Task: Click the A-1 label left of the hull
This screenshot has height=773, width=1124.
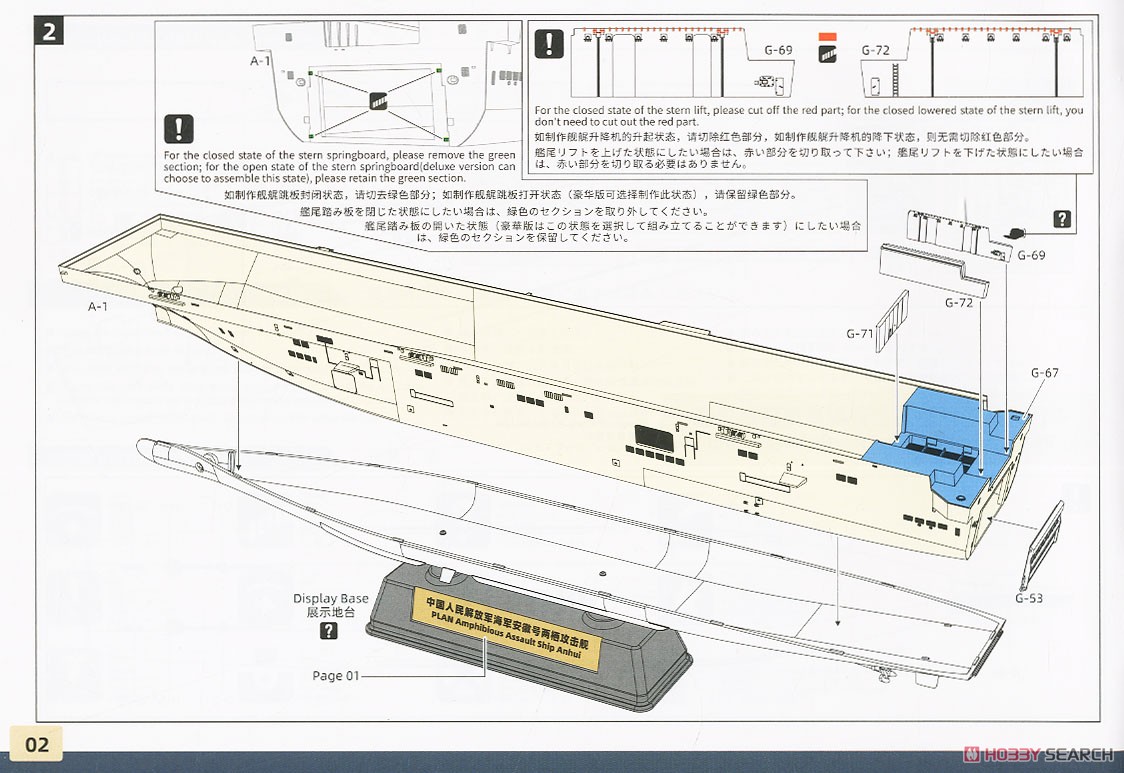Action: [98, 307]
